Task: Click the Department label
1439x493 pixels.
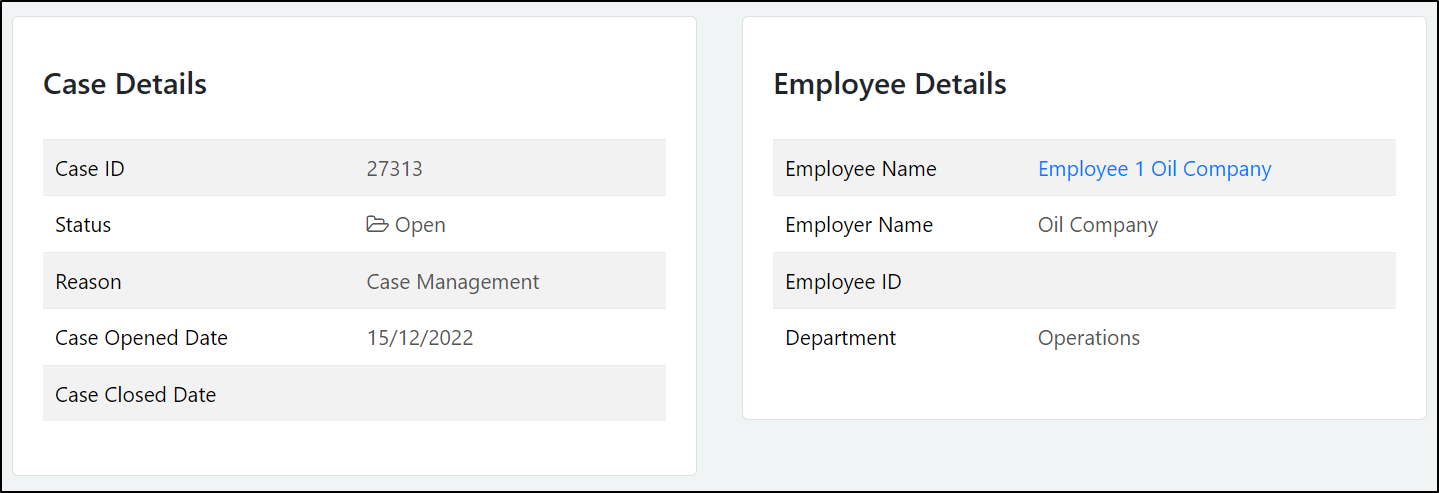Action: click(840, 338)
